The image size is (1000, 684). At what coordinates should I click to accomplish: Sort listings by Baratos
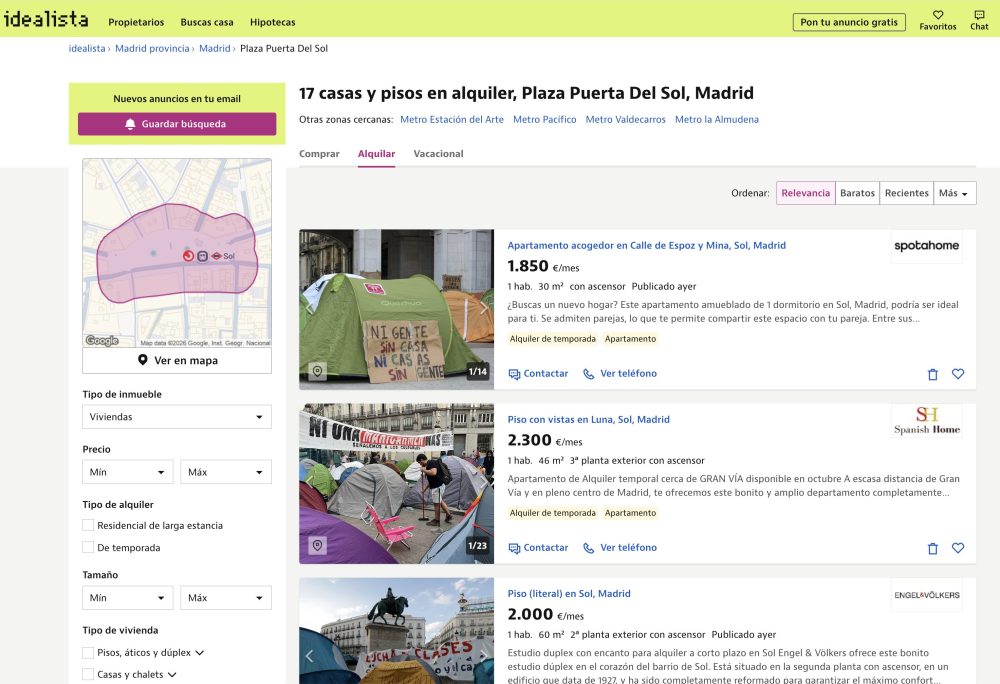tap(857, 193)
